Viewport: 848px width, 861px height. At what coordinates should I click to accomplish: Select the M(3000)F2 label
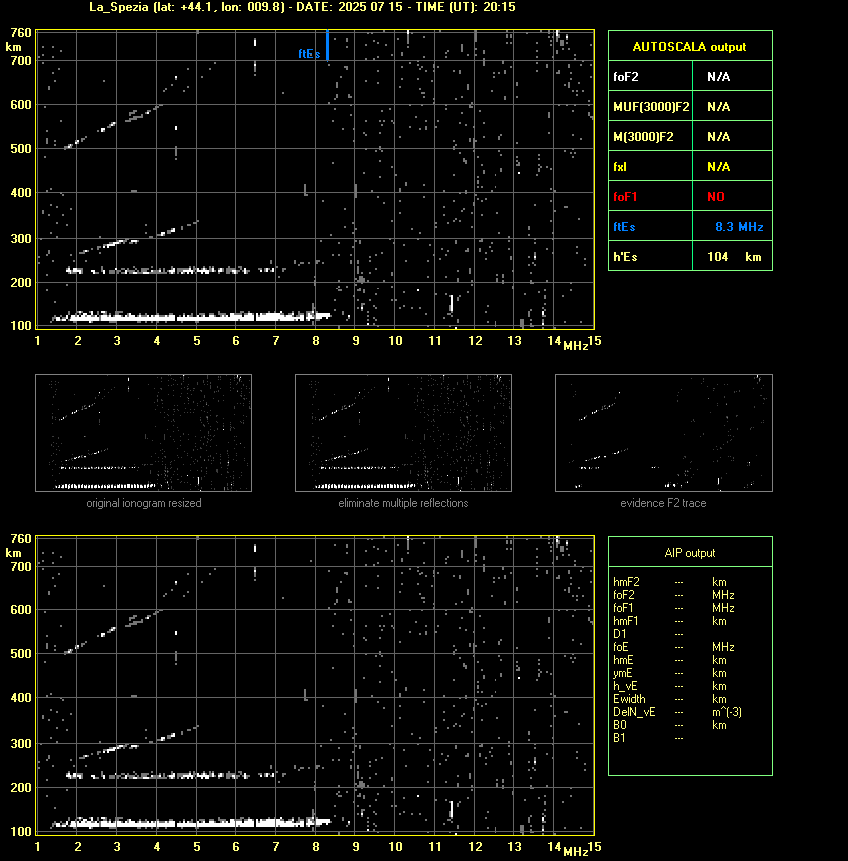pyautogui.click(x=643, y=137)
